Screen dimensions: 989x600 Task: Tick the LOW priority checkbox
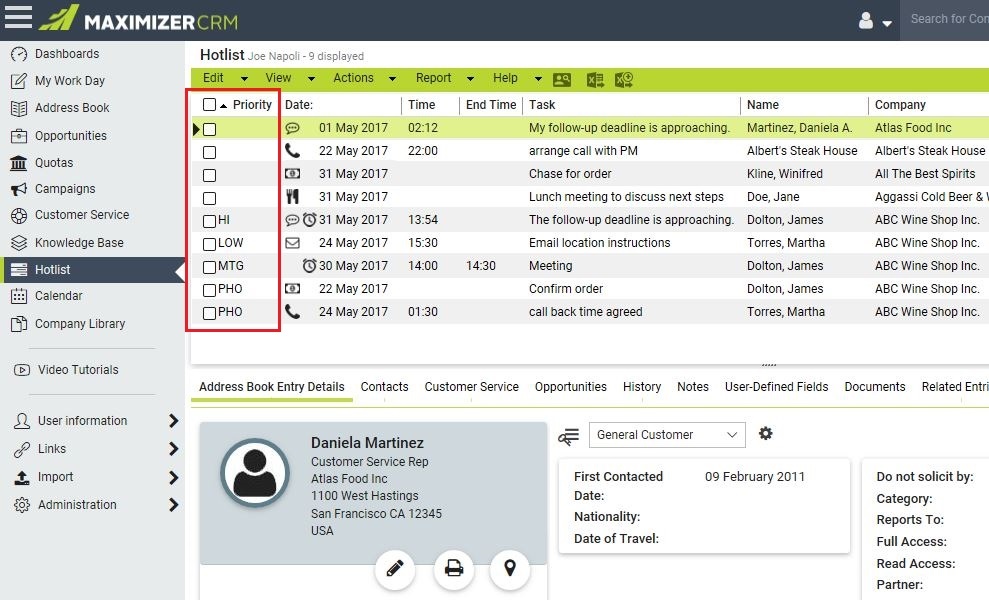click(x=209, y=244)
